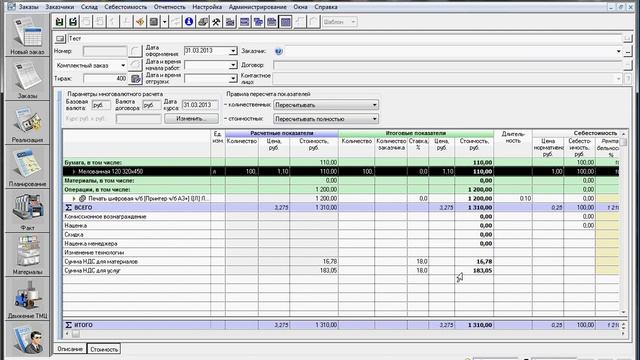Click the orange toolbar icon

(140, 22)
